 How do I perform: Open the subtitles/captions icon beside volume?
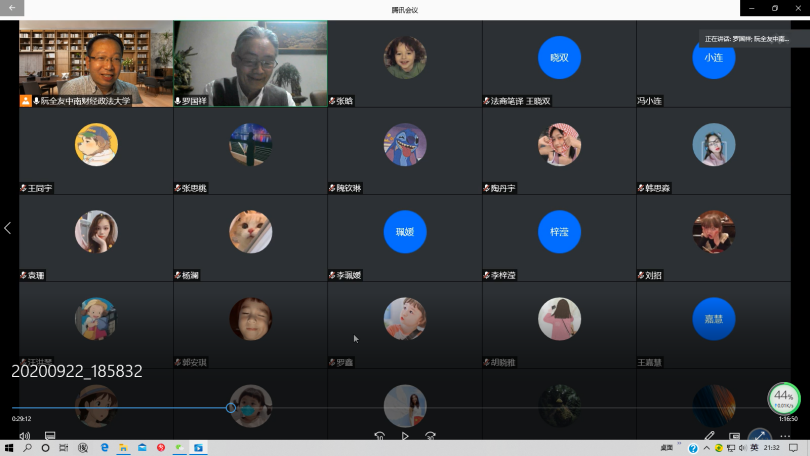50,436
